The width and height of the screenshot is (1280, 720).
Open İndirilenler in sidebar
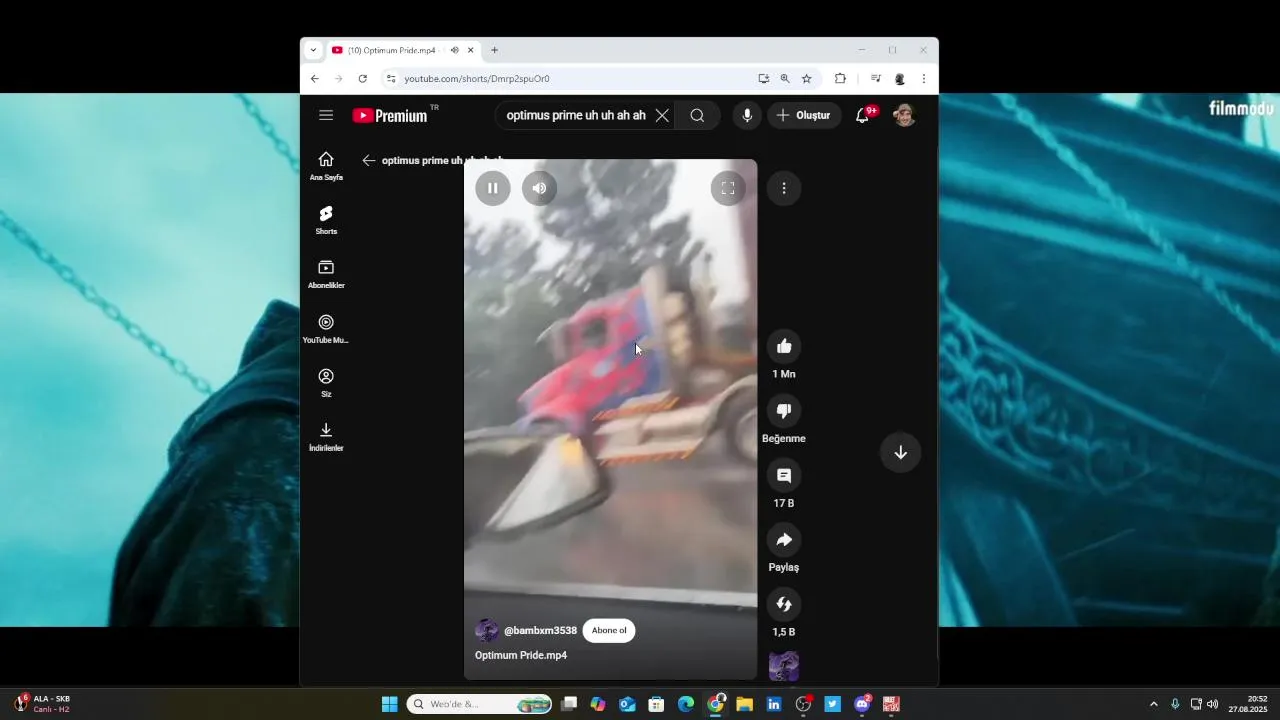[x=326, y=437]
